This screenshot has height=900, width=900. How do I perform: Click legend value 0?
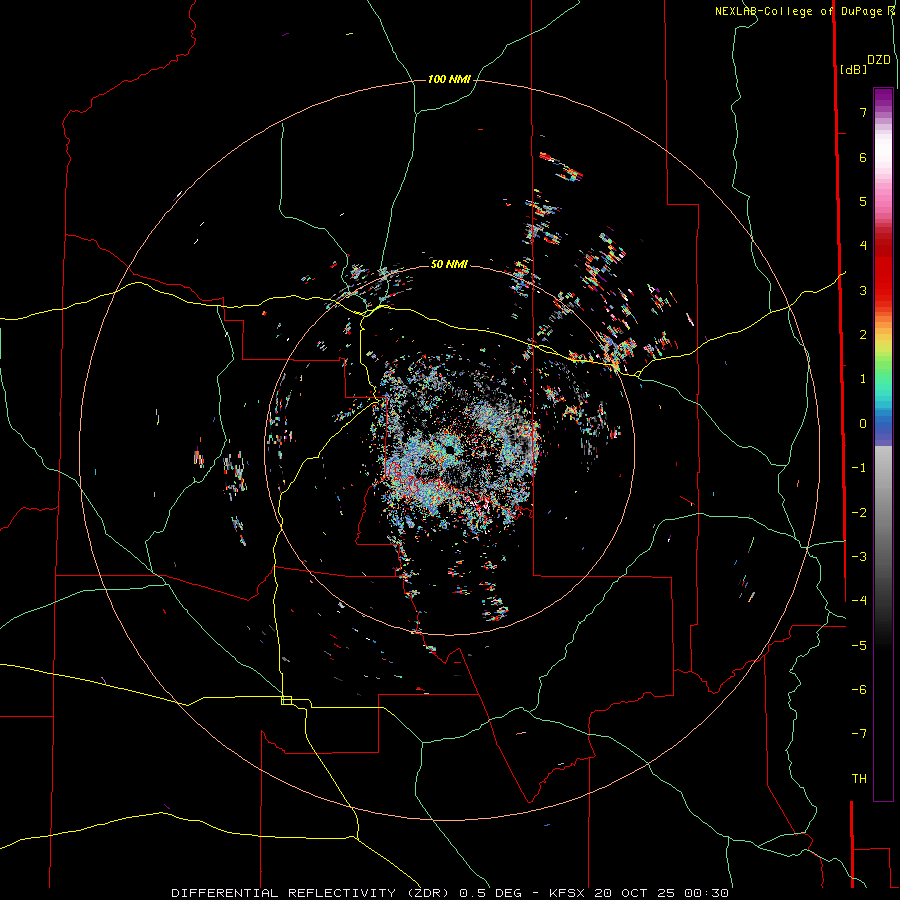point(863,424)
